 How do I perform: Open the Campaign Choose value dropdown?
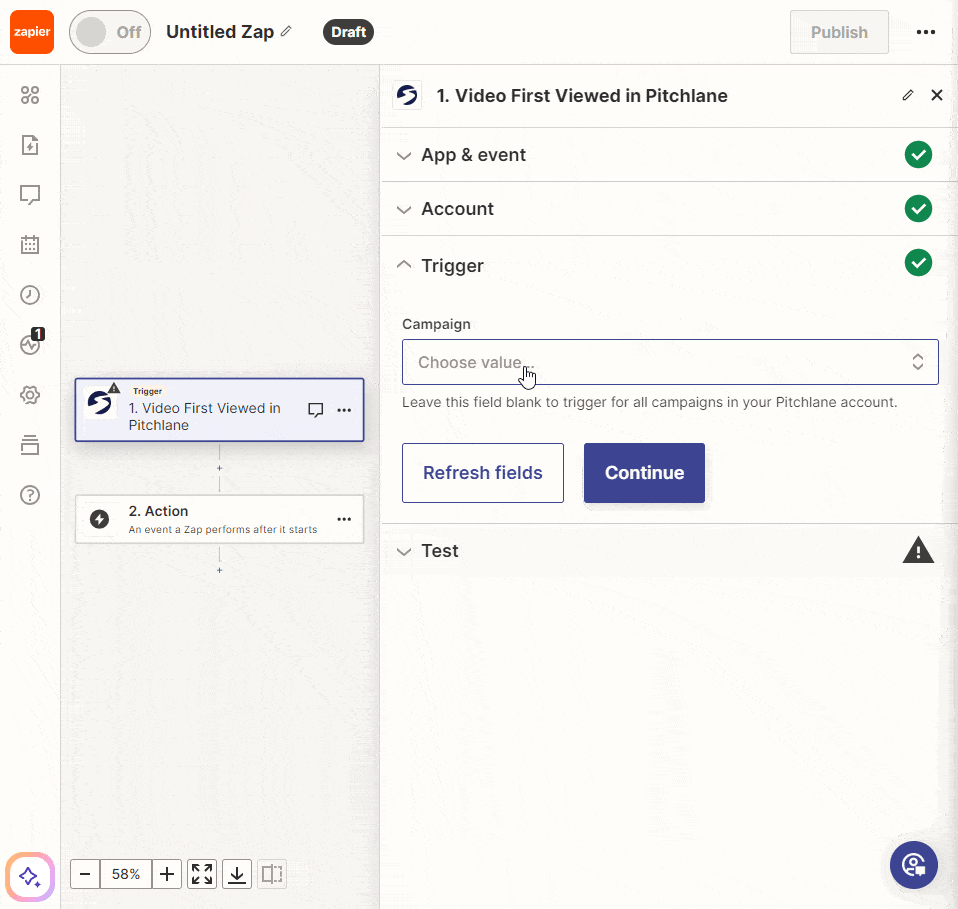[670, 362]
